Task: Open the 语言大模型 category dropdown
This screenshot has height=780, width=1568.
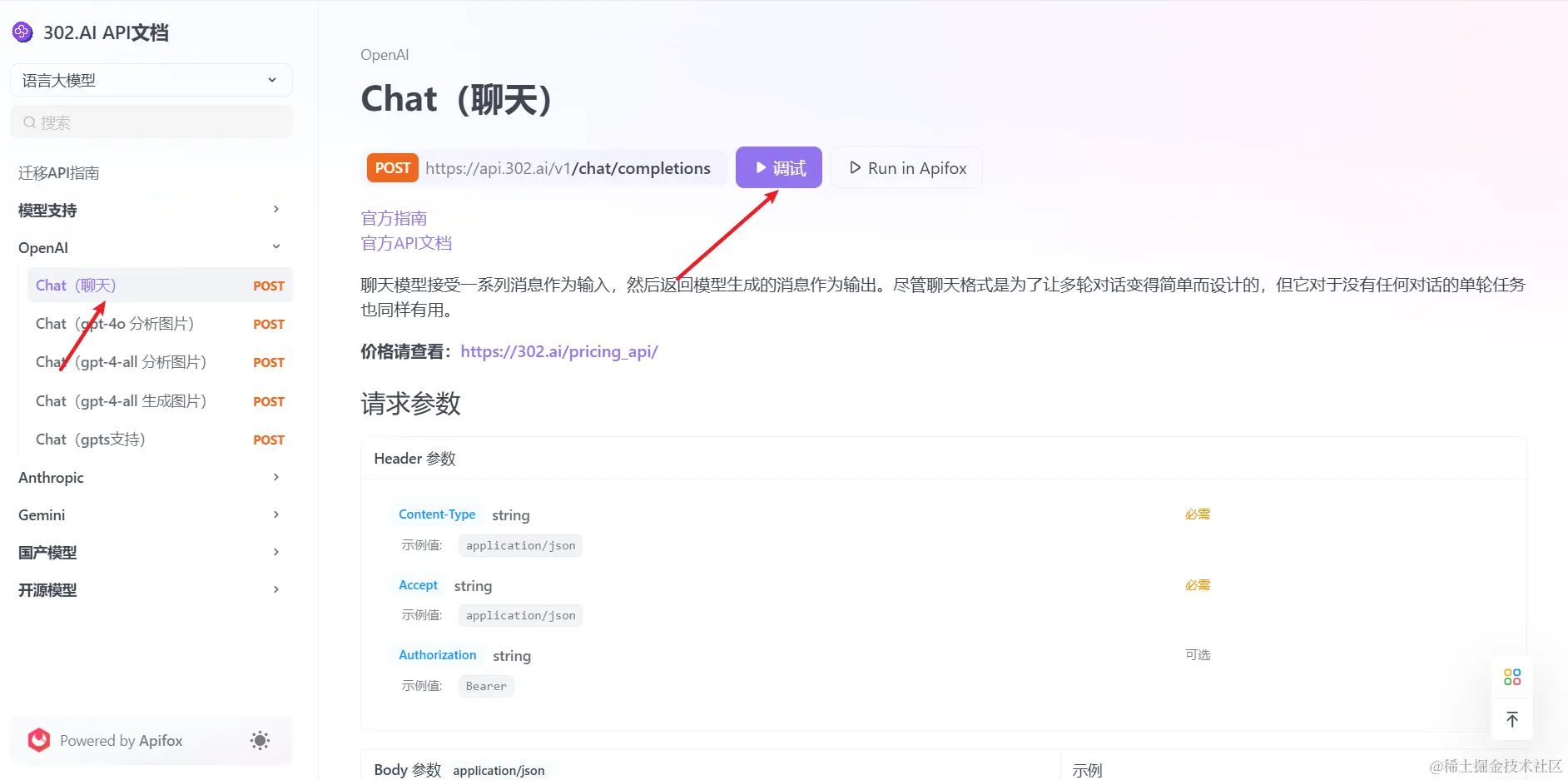Action: [151, 80]
